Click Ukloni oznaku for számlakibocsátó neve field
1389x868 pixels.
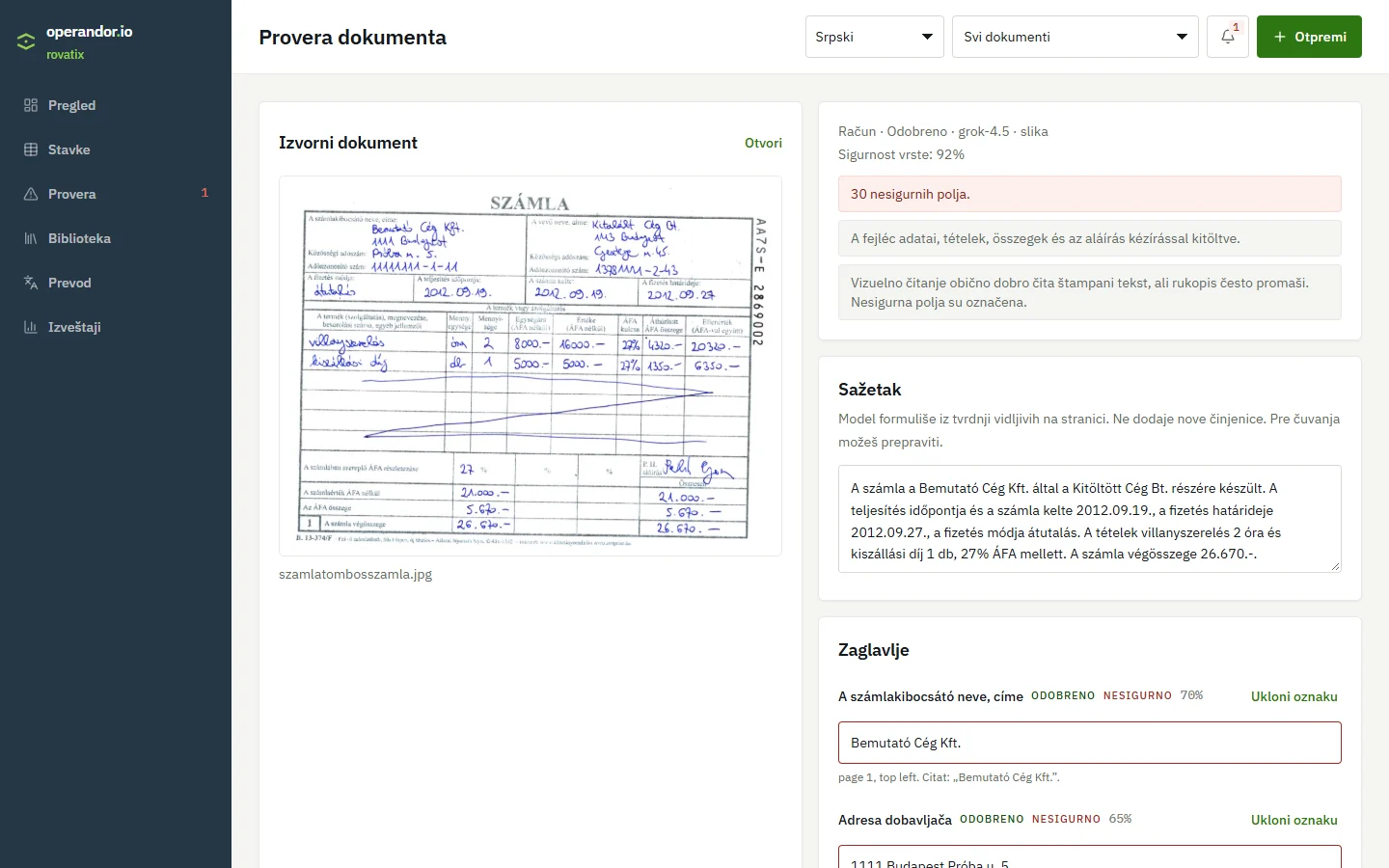click(x=1294, y=696)
